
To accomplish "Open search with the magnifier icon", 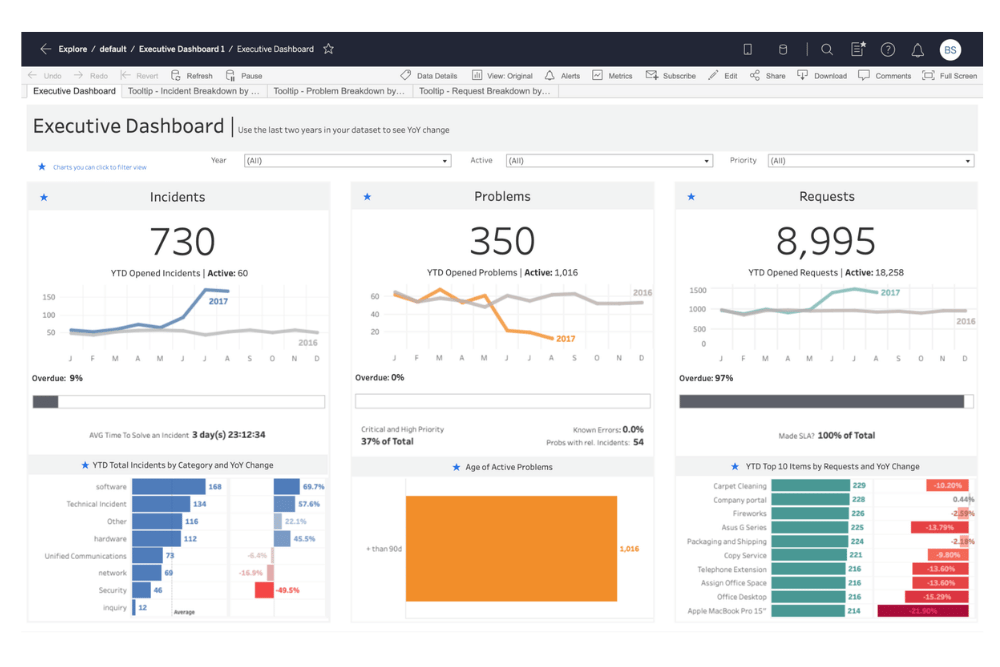I will [x=827, y=49].
